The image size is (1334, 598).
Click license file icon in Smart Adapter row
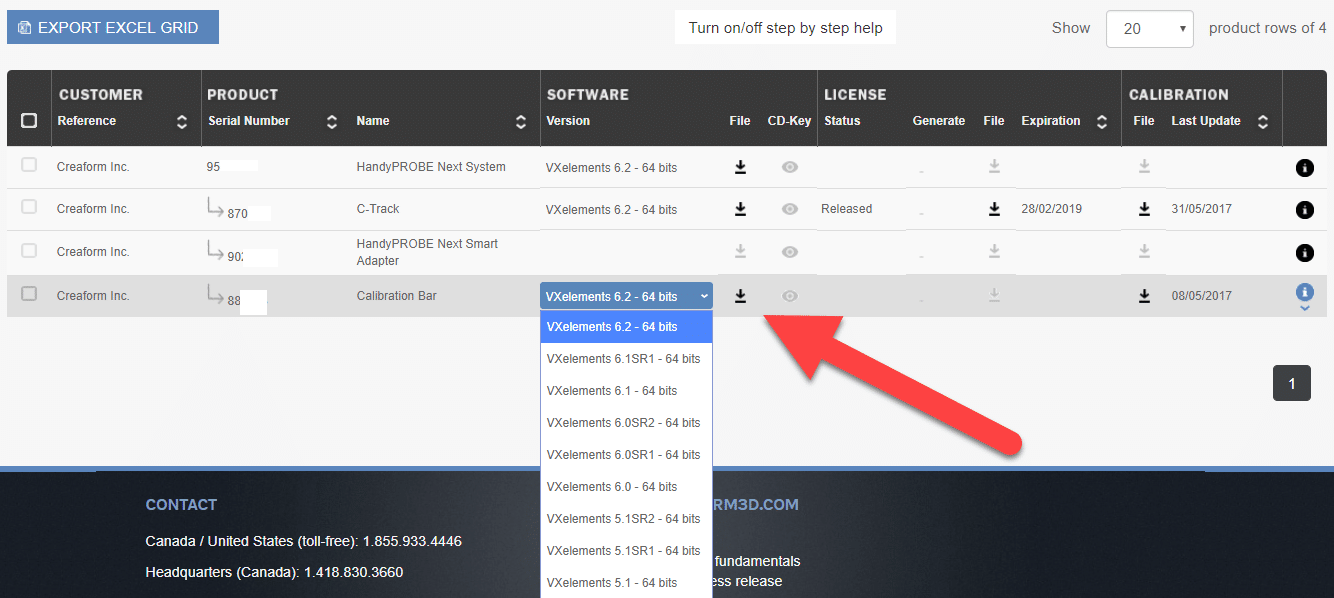pyautogui.click(x=994, y=252)
